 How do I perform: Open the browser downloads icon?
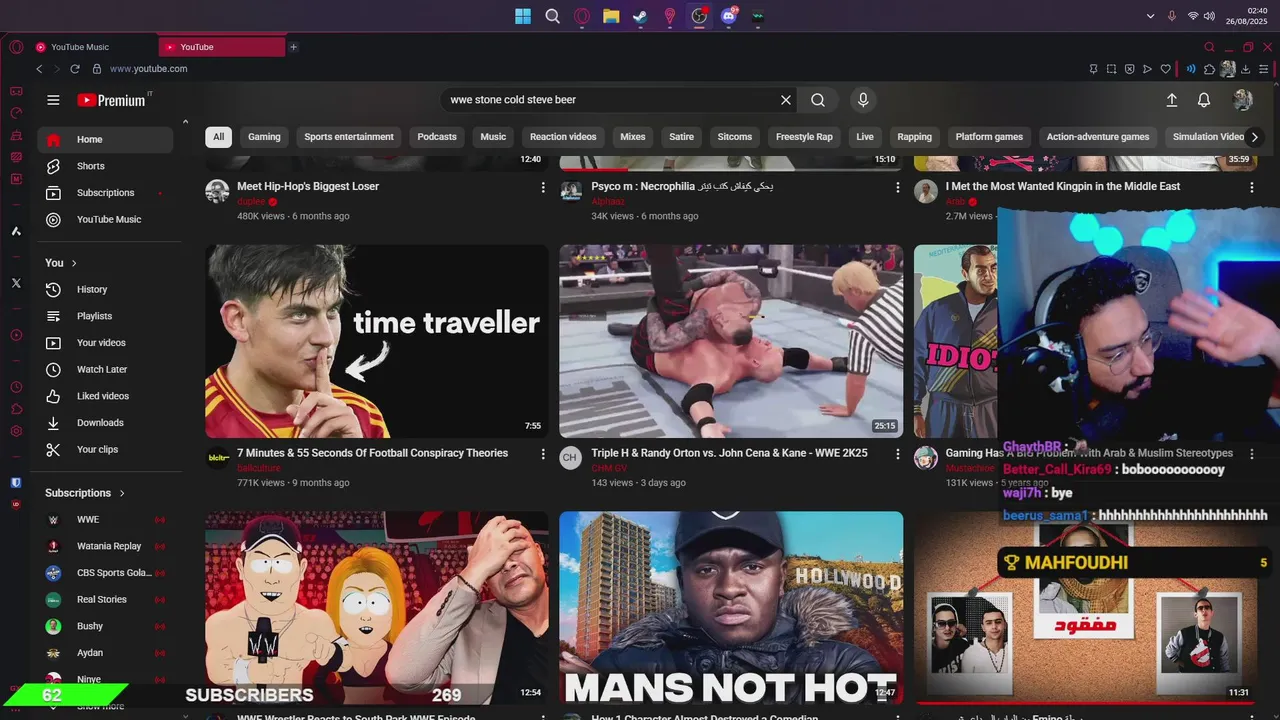[1245, 69]
